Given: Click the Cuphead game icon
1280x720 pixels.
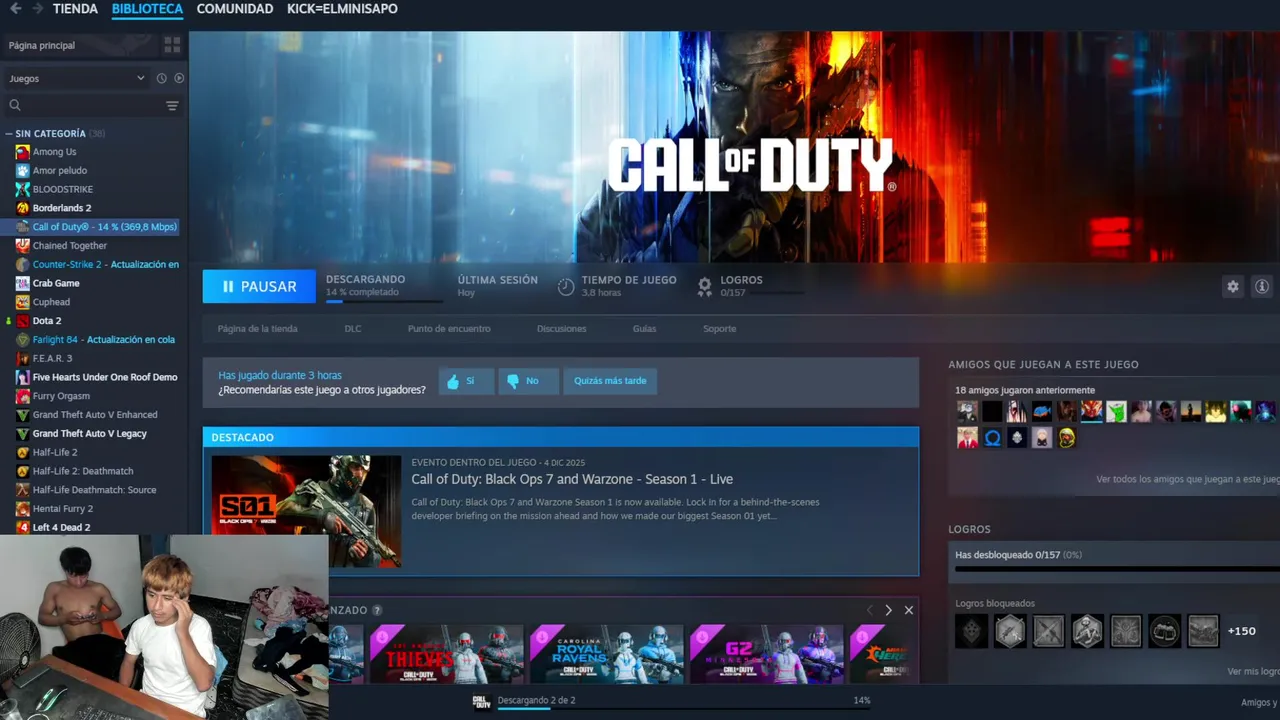Looking at the screenshot, I should pyautogui.click(x=23, y=302).
